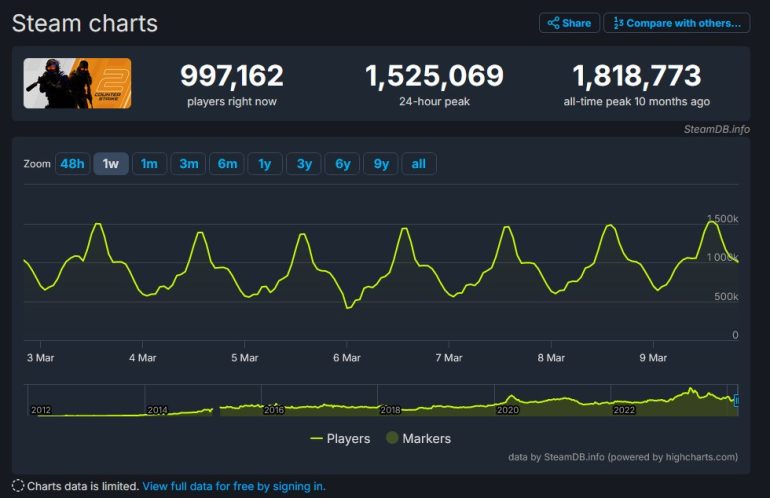
Task: Choose the 1y zoom button
Action: point(265,164)
